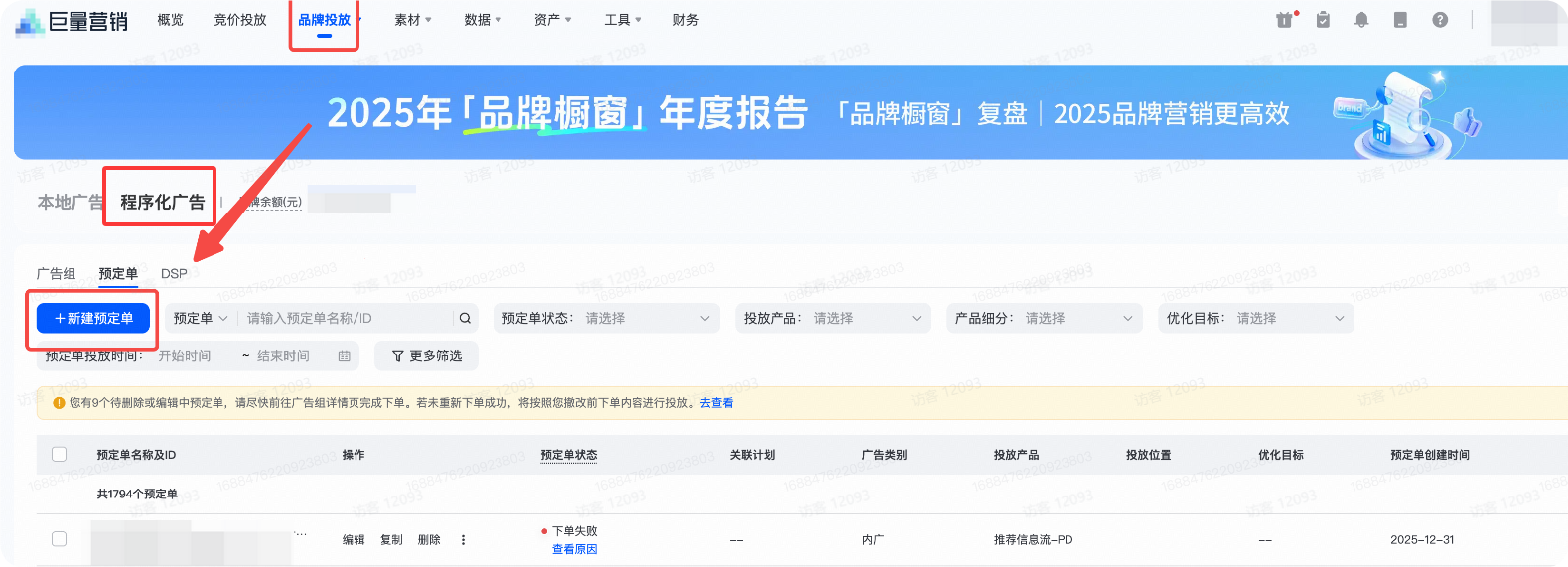The height and width of the screenshot is (567, 1568).
Task: Click 复制 in the first row
Action: 391,540
